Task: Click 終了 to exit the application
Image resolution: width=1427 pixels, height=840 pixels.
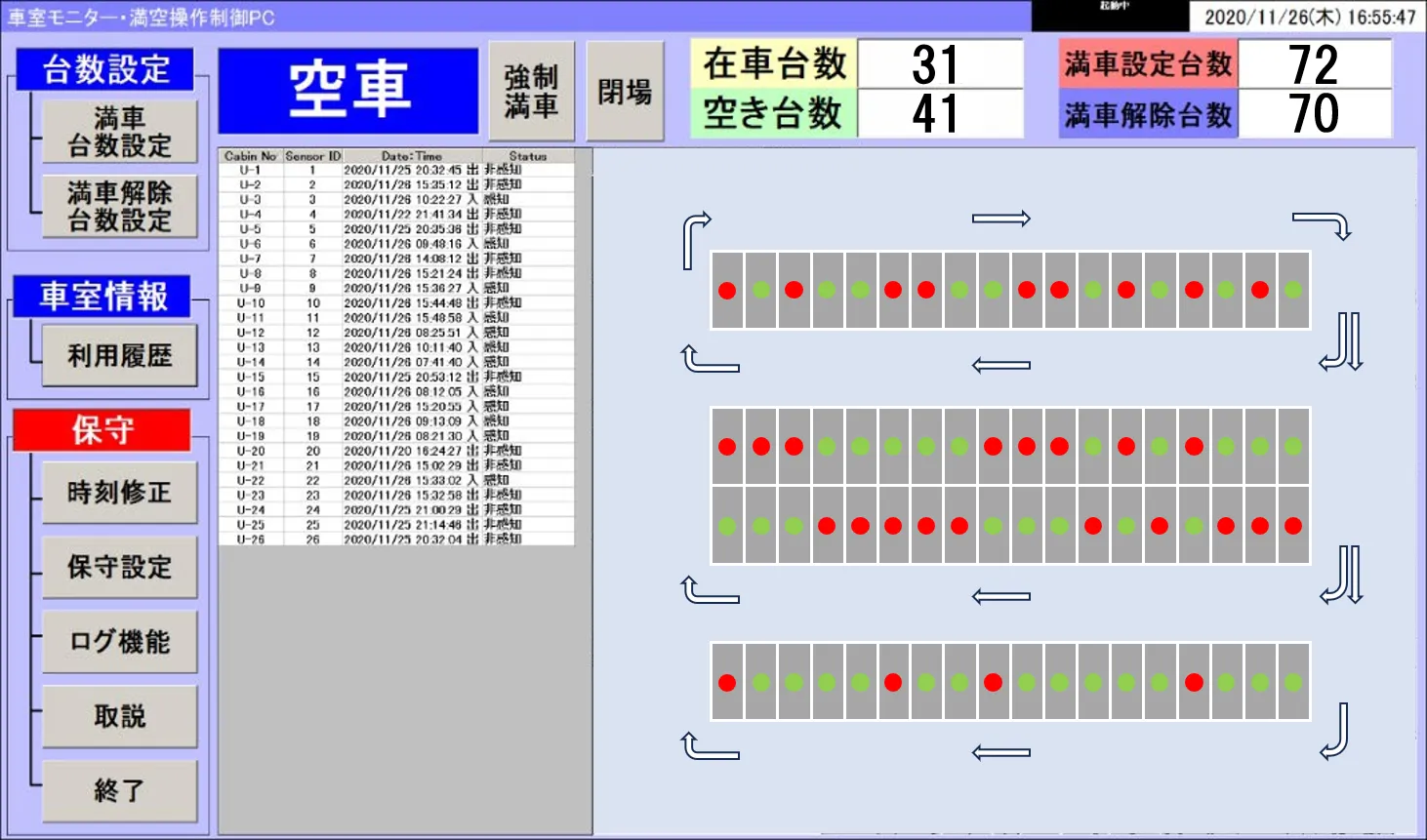Action: pos(120,791)
